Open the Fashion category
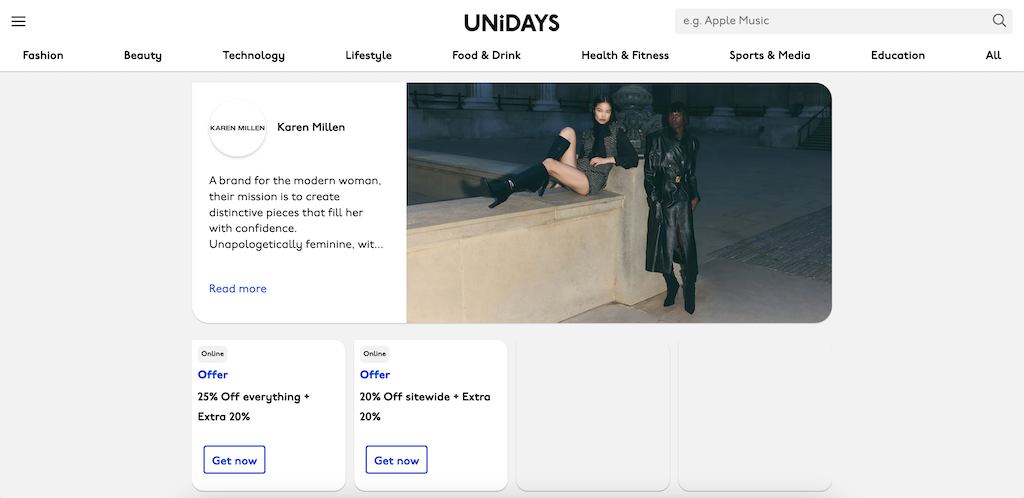The image size is (1024, 498). tap(43, 55)
